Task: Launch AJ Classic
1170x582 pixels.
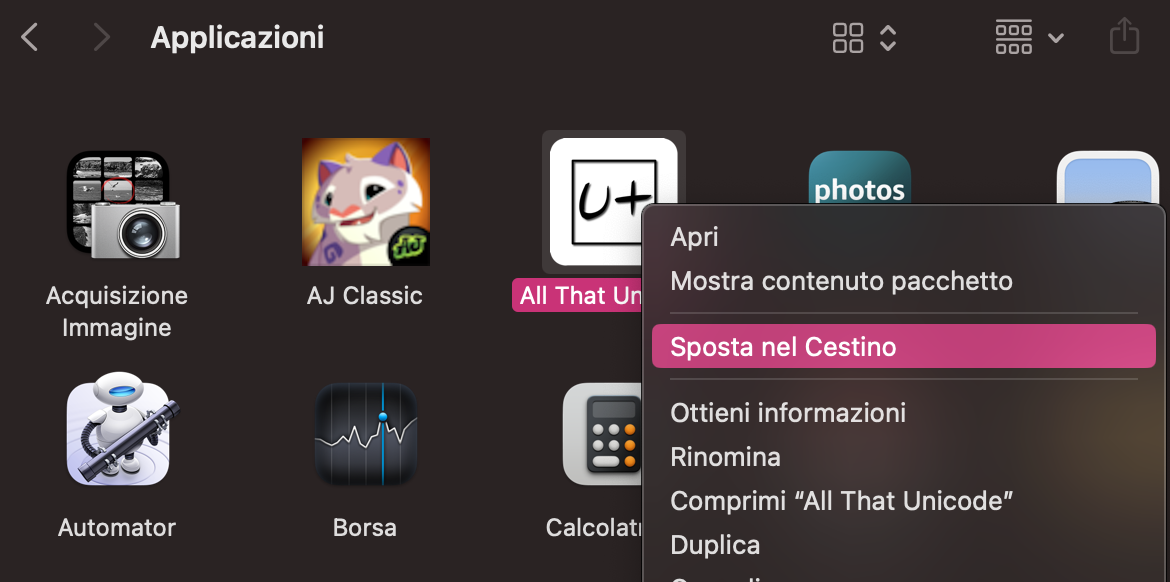Action: [x=365, y=200]
